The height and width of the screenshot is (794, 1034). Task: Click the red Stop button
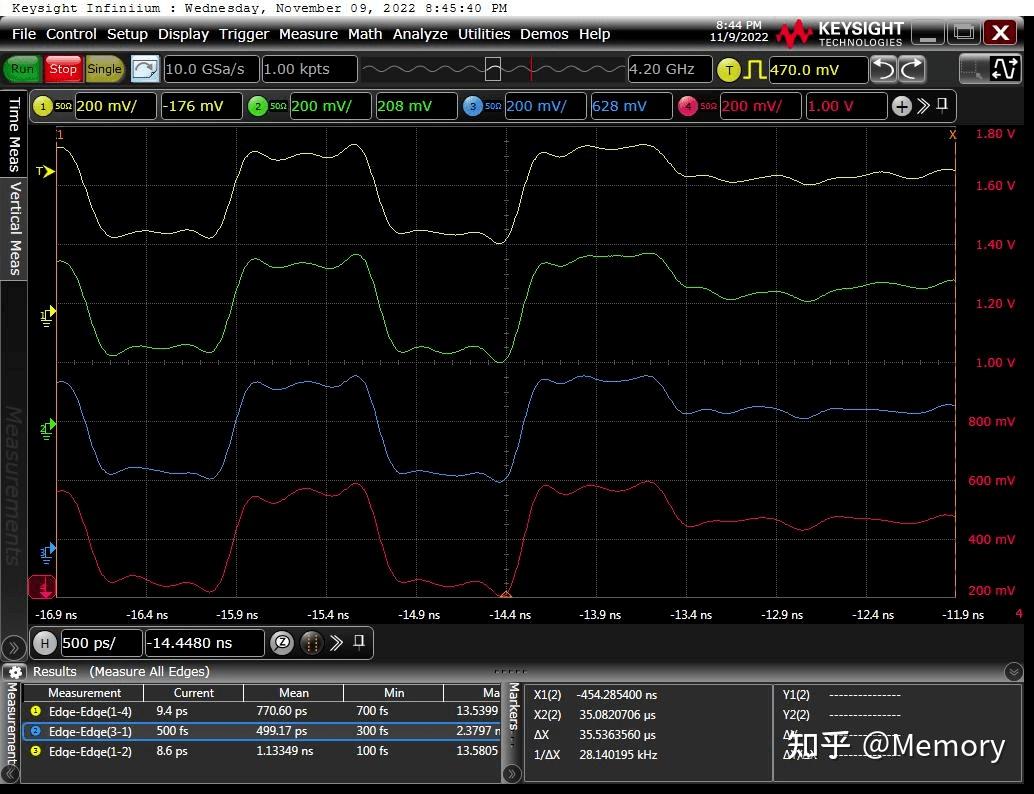[x=63, y=69]
